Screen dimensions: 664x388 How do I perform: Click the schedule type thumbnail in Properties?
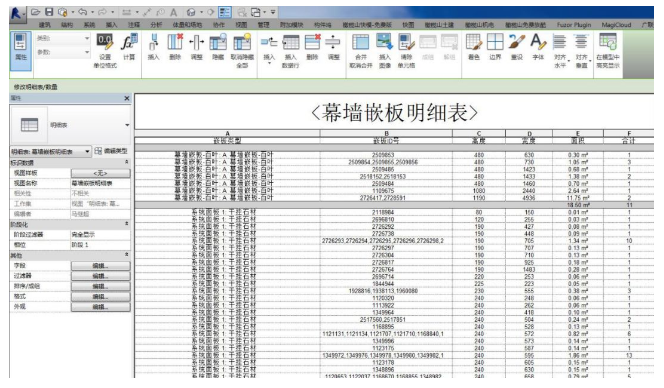tap(29, 125)
